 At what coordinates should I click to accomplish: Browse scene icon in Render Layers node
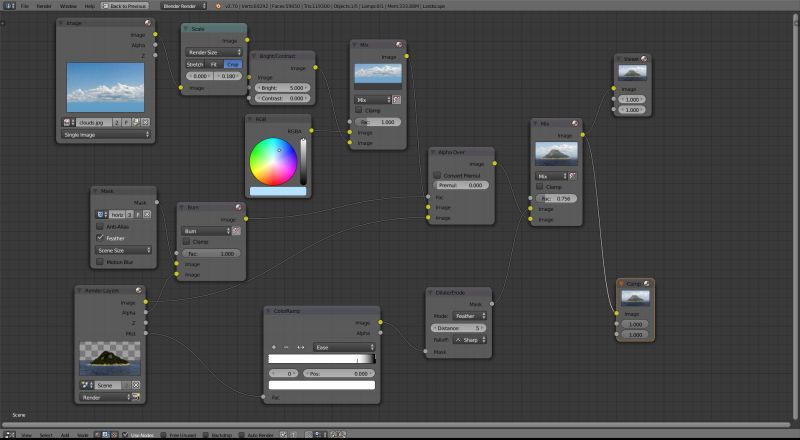[85, 385]
